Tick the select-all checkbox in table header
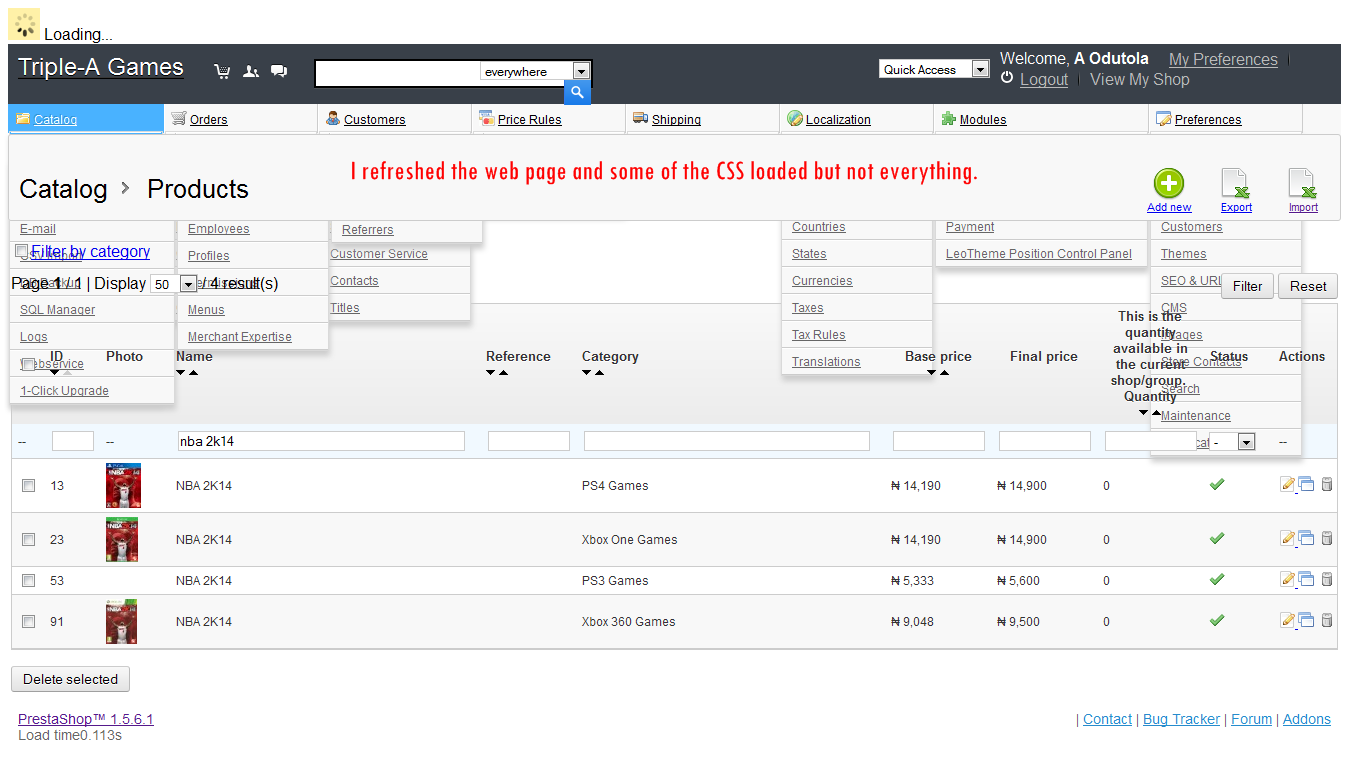The image size is (1349, 759). [29, 365]
